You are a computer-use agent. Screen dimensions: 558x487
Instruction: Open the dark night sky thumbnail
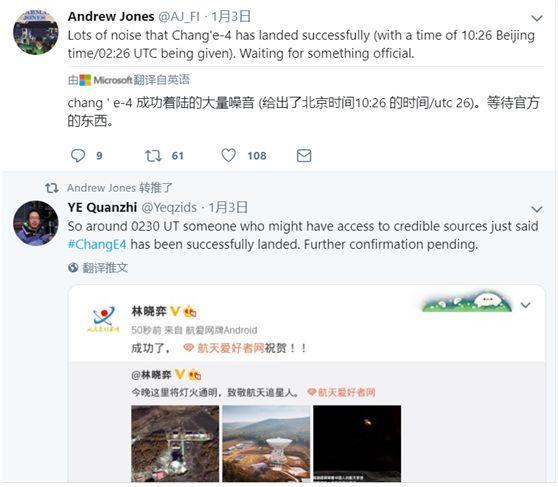tap(357, 444)
